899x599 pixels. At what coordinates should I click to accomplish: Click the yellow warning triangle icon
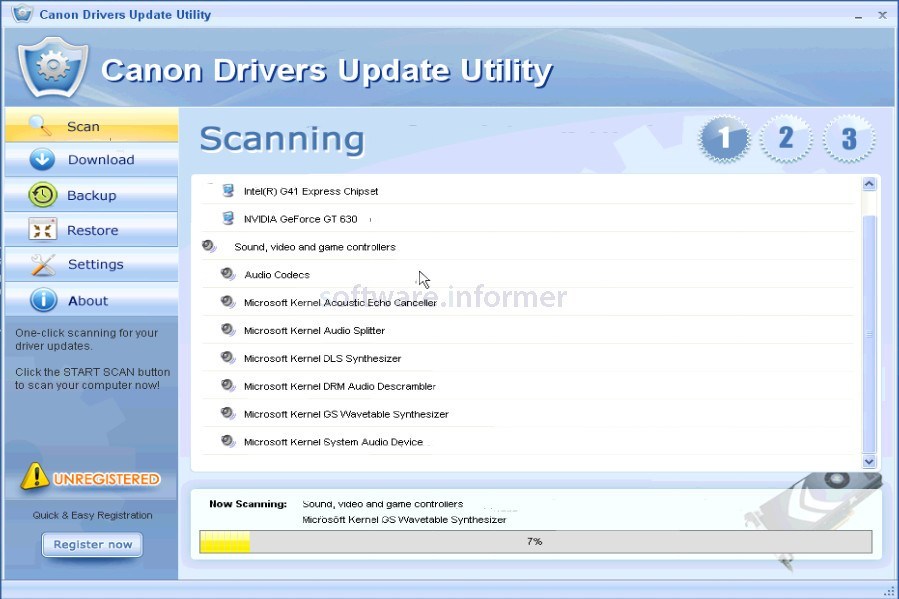[x=34, y=476]
